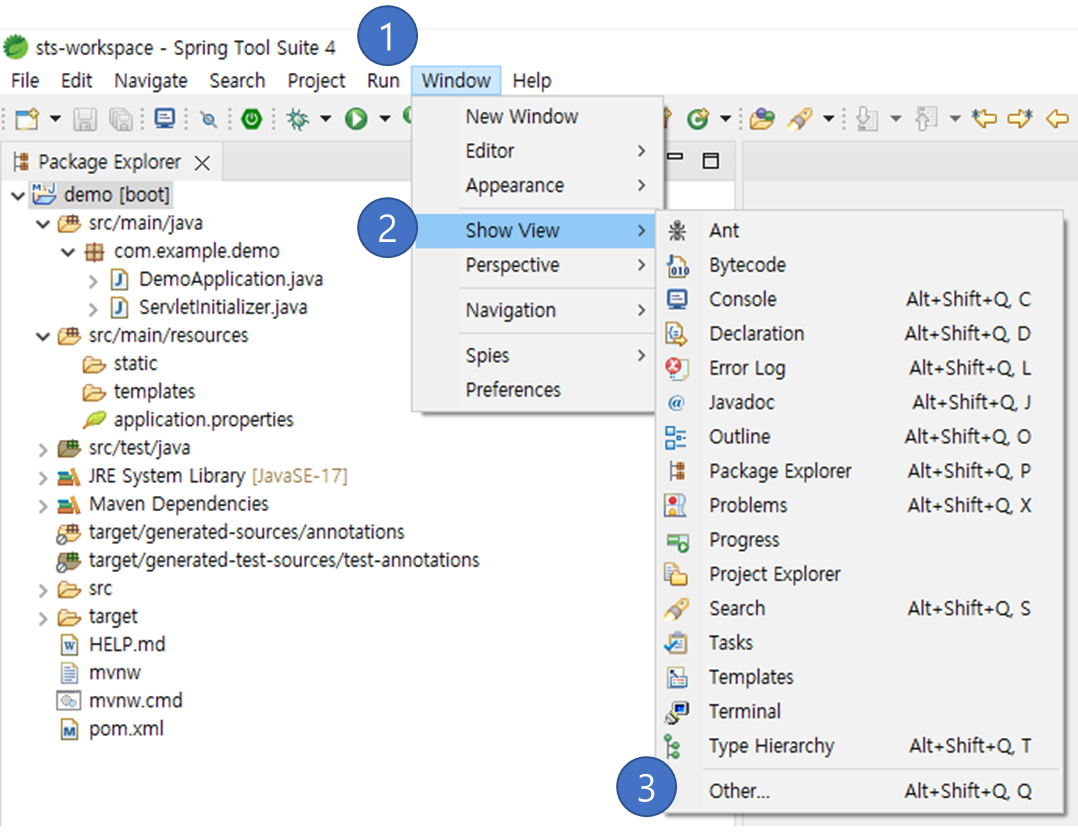Open the Help menu
Image resolution: width=1078 pixels, height=833 pixels.
coord(532,80)
